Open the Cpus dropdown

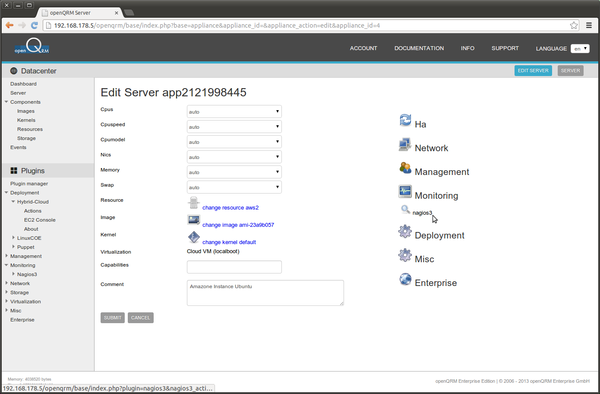pos(234,111)
